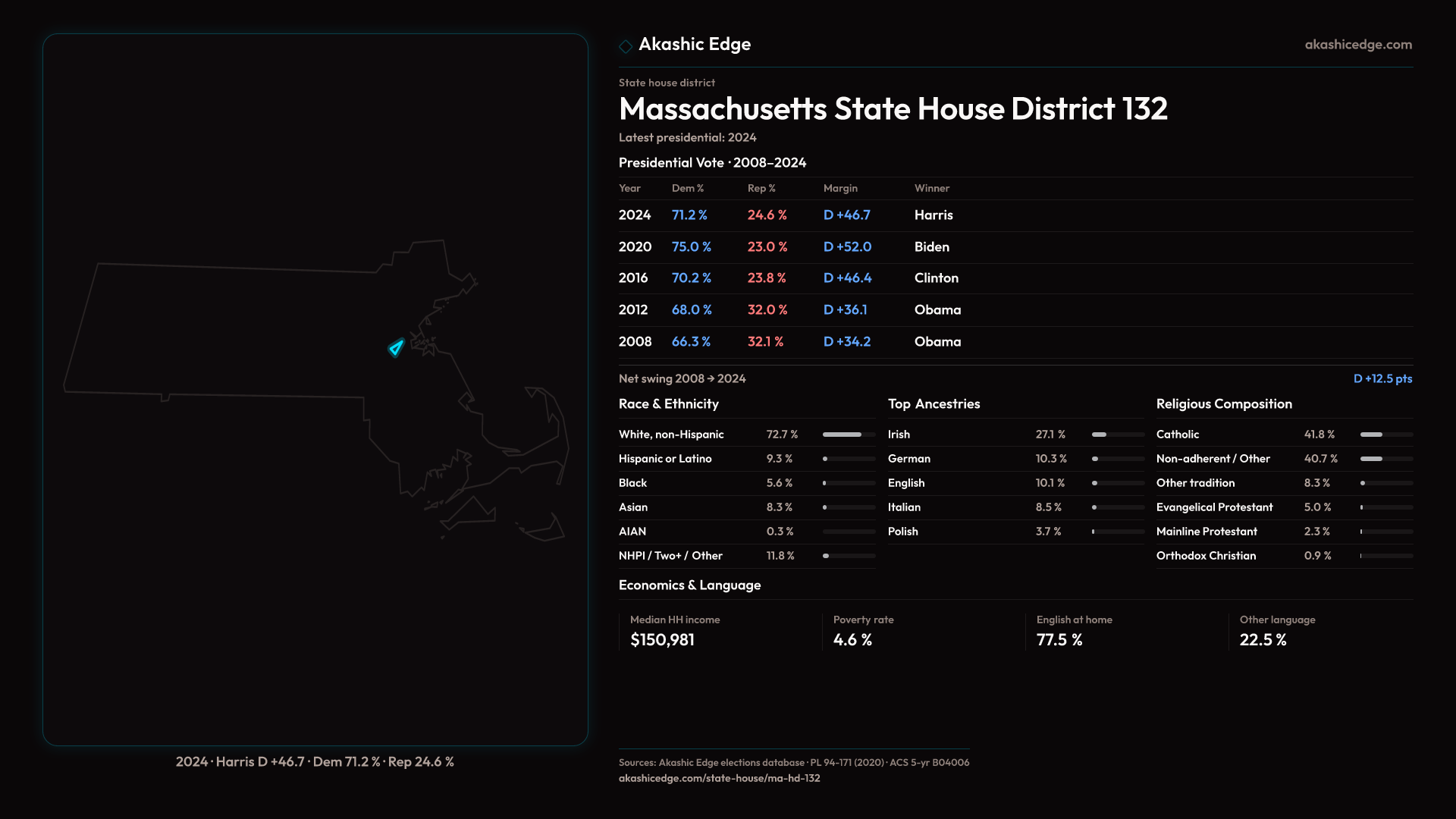Click the 2008 Dem 66.3 % value
Viewport: 1456px width, 819px height.
coord(691,342)
